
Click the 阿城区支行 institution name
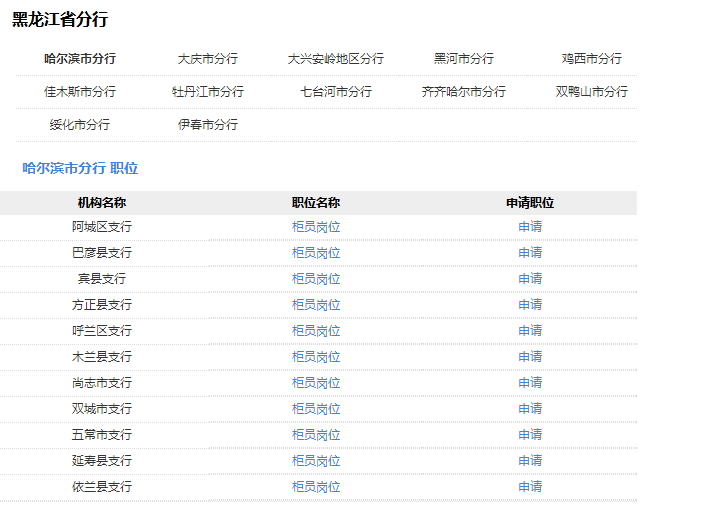point(102,227)
